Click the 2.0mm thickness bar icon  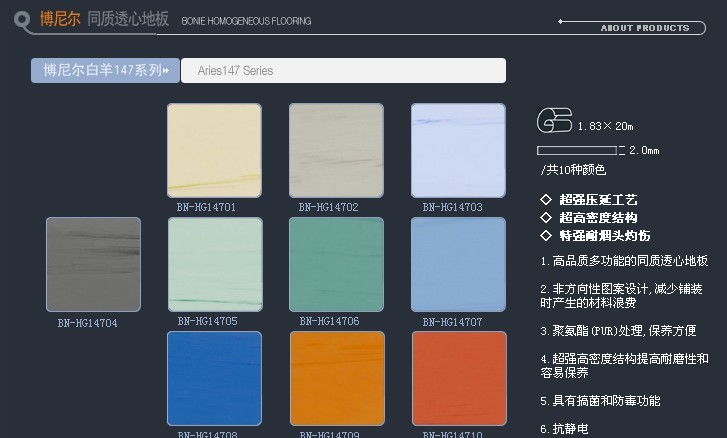click(x=579, y=151)
